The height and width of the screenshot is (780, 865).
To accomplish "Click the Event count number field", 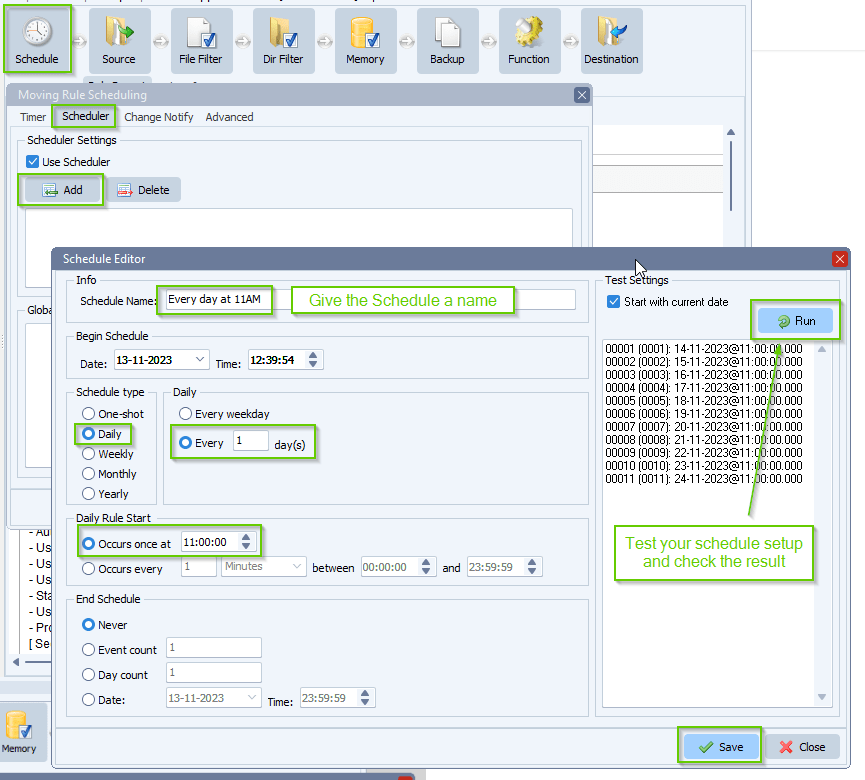I will point(213,648).
